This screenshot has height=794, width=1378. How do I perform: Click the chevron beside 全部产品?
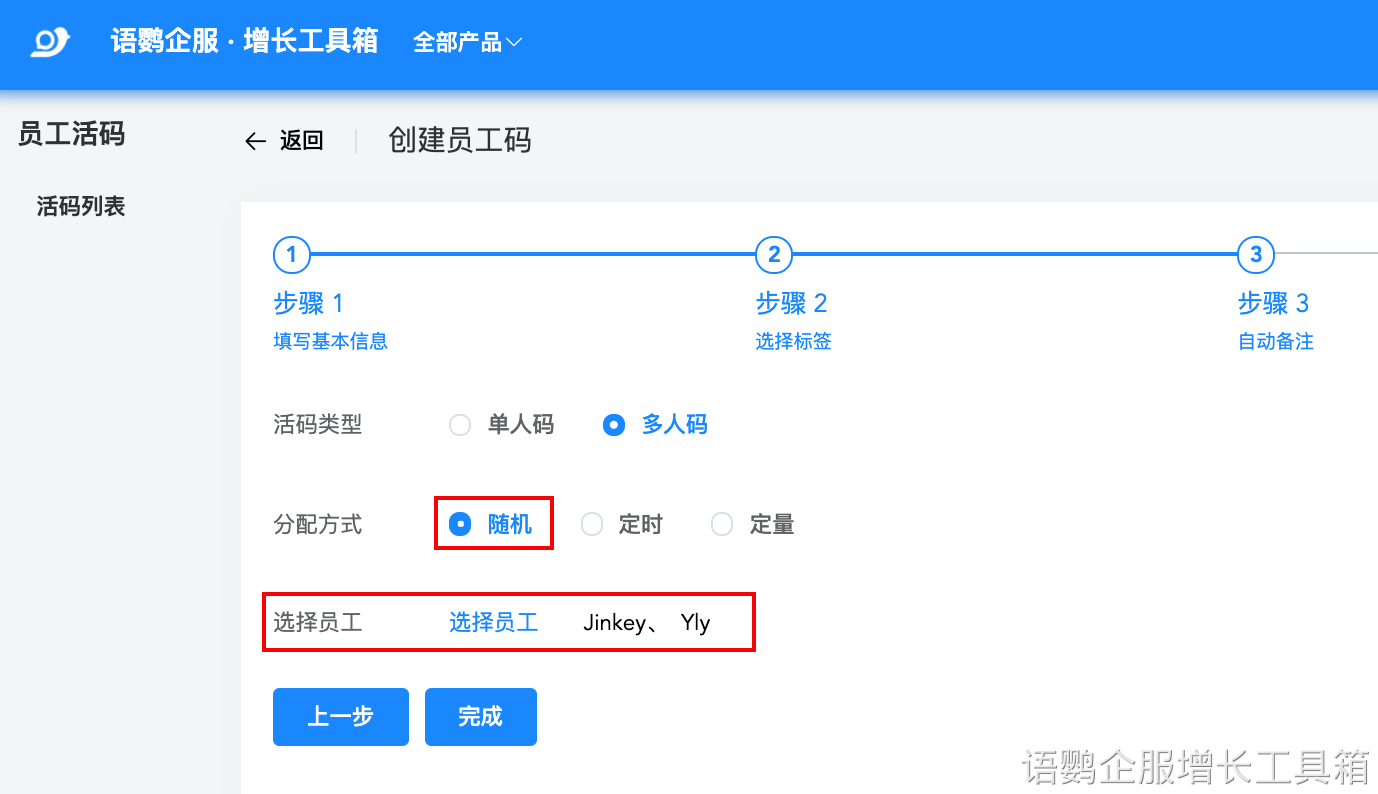click(x=514, y=42)
